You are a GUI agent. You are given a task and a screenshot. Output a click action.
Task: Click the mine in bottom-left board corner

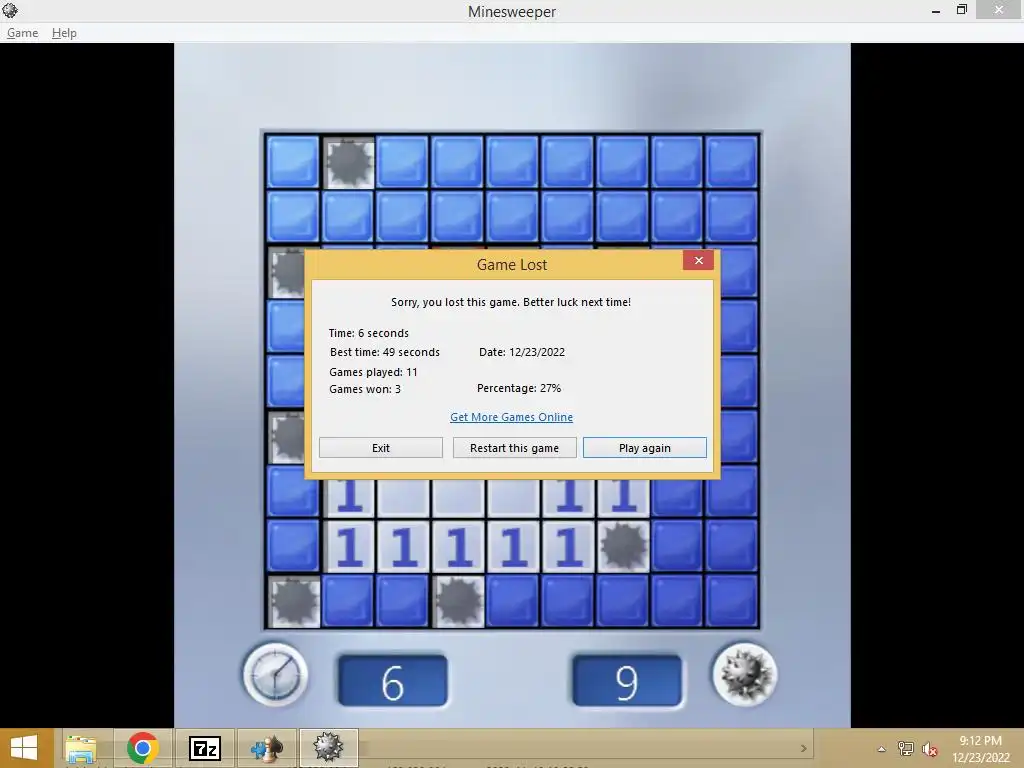[x=294, y=601]
